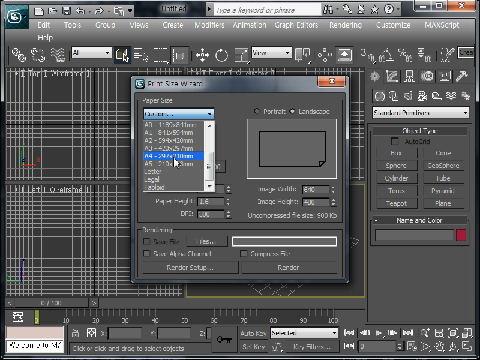Toggle the Set Key mode button
The height and width of the screenshot is (360, 480).
click(x=253, y=347)
